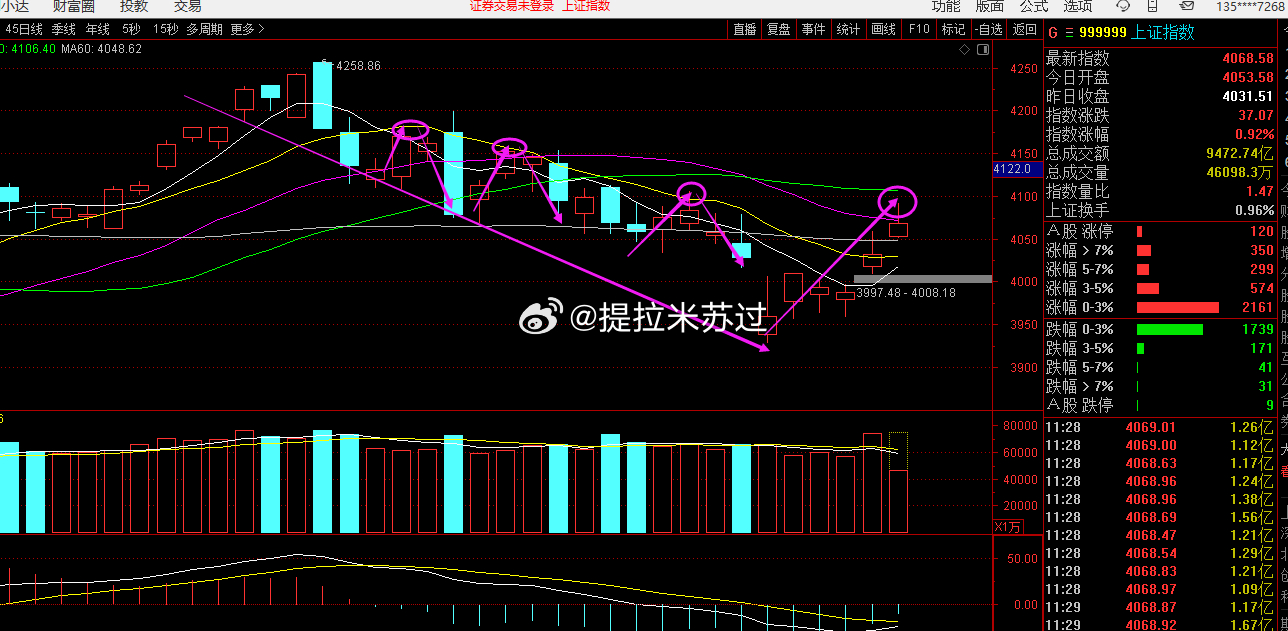Switch to the 5秒 period
Screen dimensions: 1288x631
click(x=132, y=29)
